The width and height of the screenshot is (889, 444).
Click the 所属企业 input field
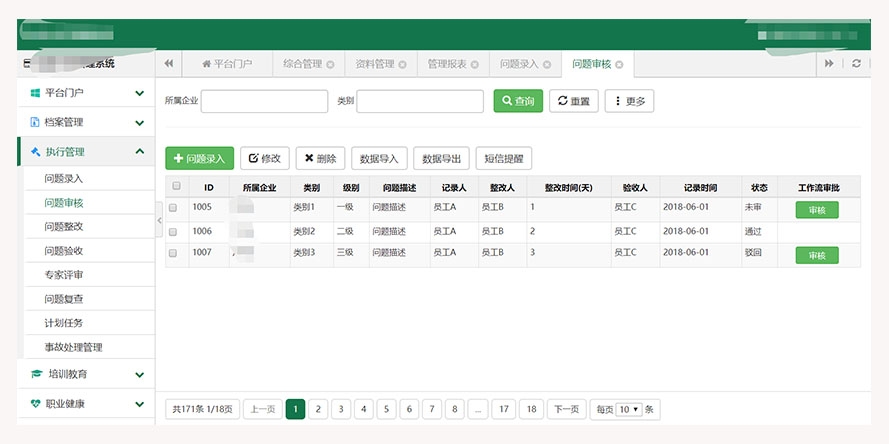tap(265, 101)
